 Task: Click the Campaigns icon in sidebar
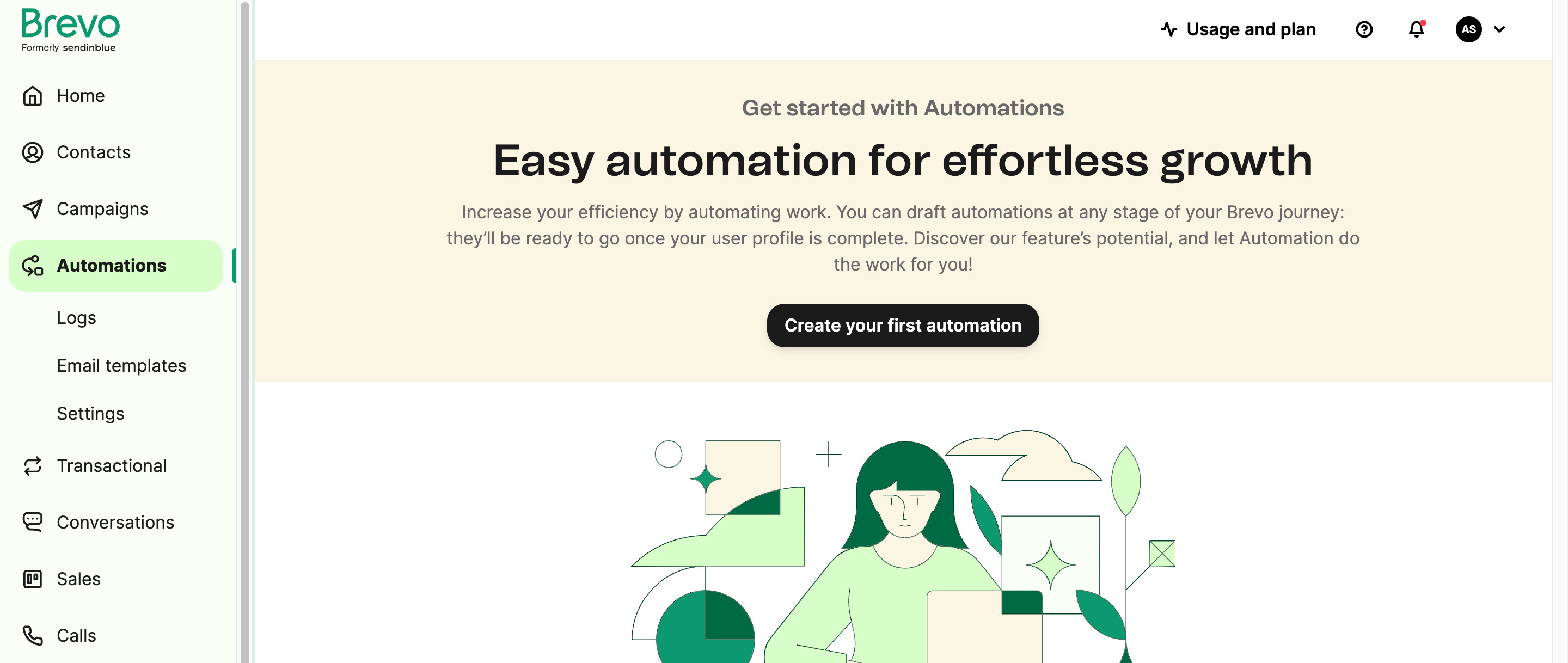(33, 208)
